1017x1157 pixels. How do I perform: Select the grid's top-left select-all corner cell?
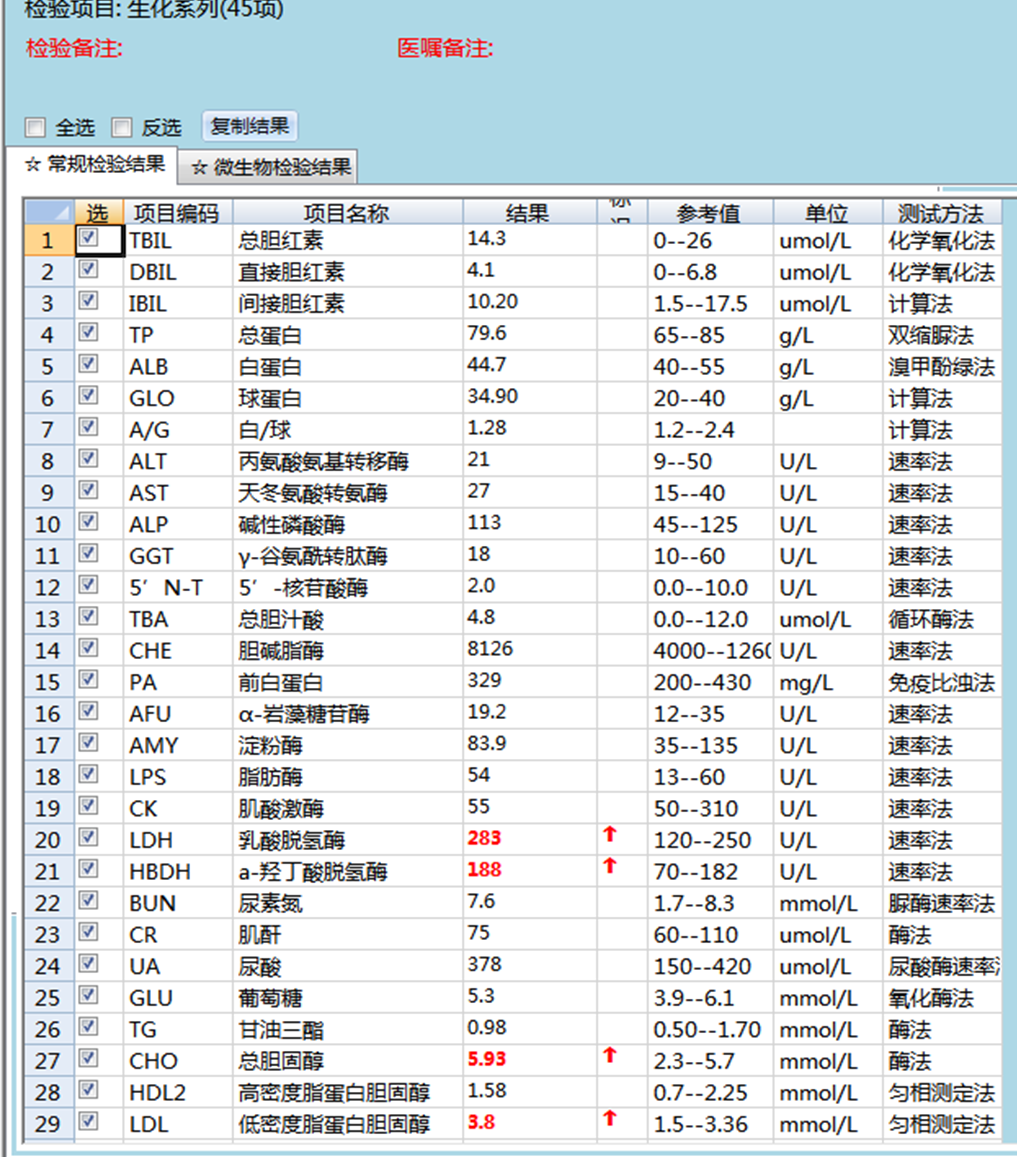pos(49,213)
